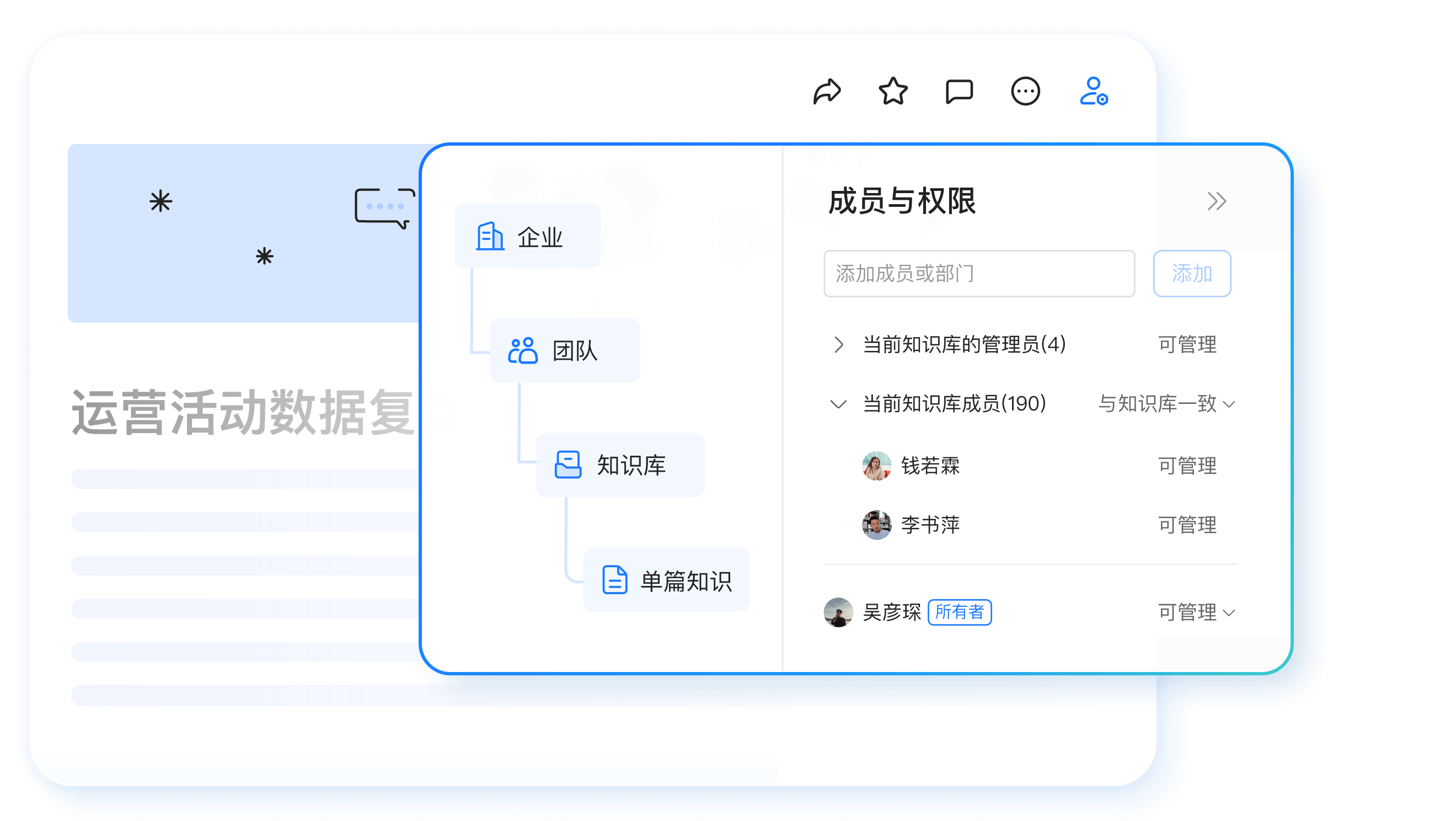This screenshot has width=1456, height=821.
Task: Collapse 当前知识库成员(190) section
Action: 838,404
